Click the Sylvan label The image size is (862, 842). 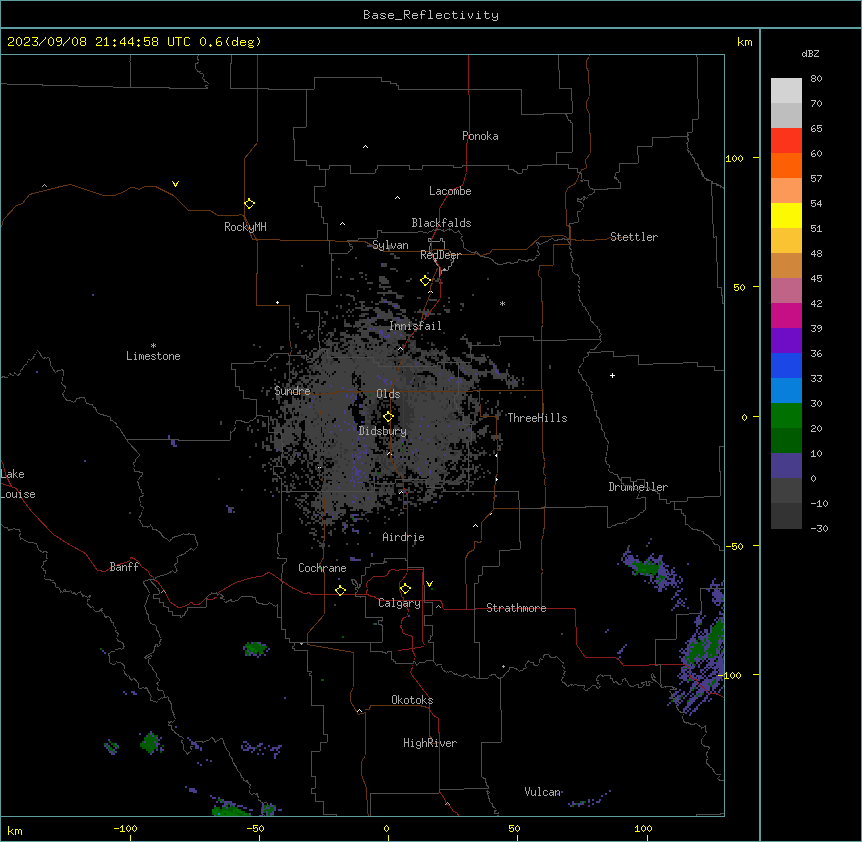(x=390, y=245)
